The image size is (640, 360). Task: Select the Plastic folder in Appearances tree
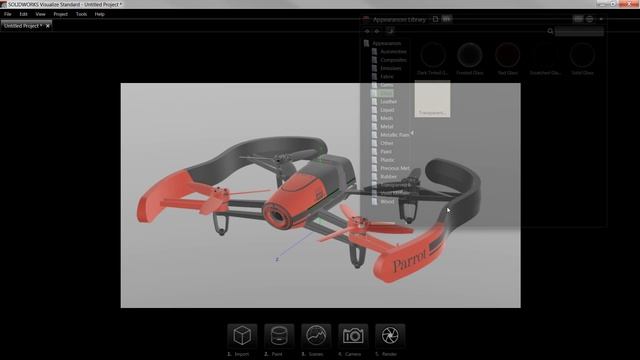[x=383, y=160]
